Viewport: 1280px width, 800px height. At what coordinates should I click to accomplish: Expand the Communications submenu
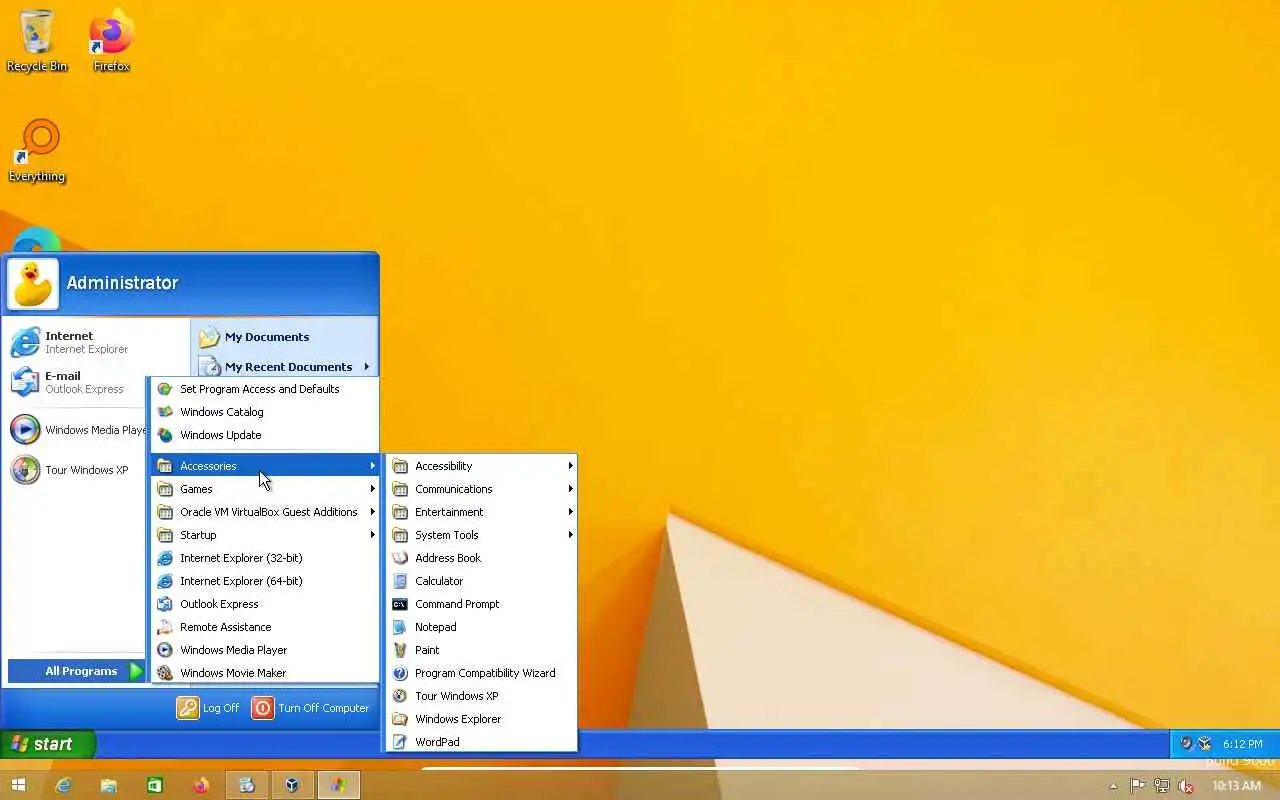tap(482, 489)
